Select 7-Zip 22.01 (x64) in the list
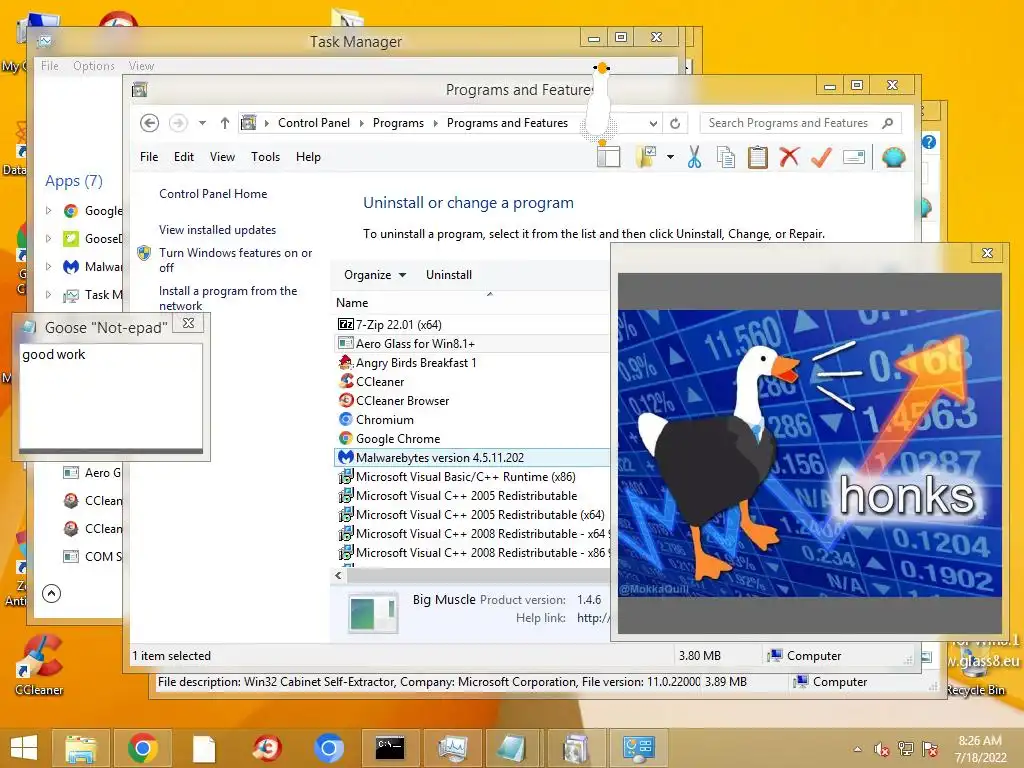This screenshot has width=1024, height=768. click(x=398, y=325)
